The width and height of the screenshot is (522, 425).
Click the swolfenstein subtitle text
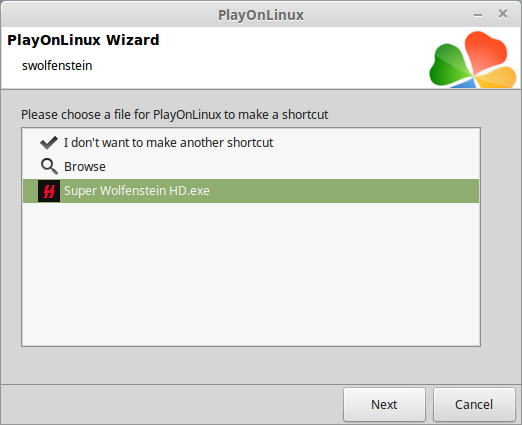click(57, 65)
